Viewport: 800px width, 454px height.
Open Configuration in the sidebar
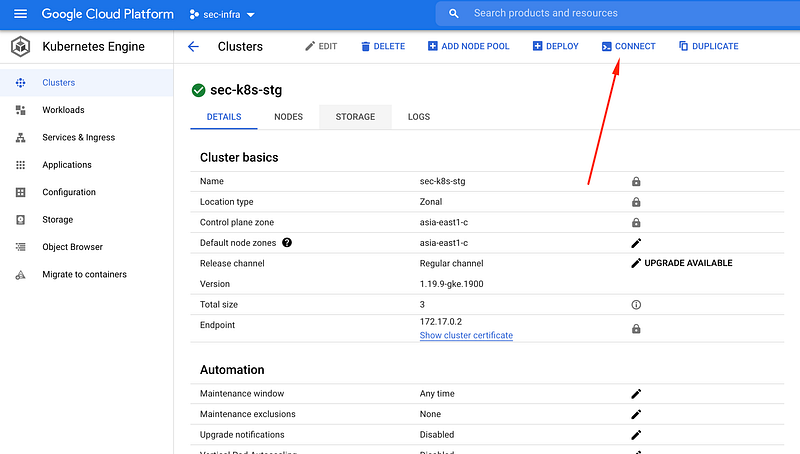87,192
